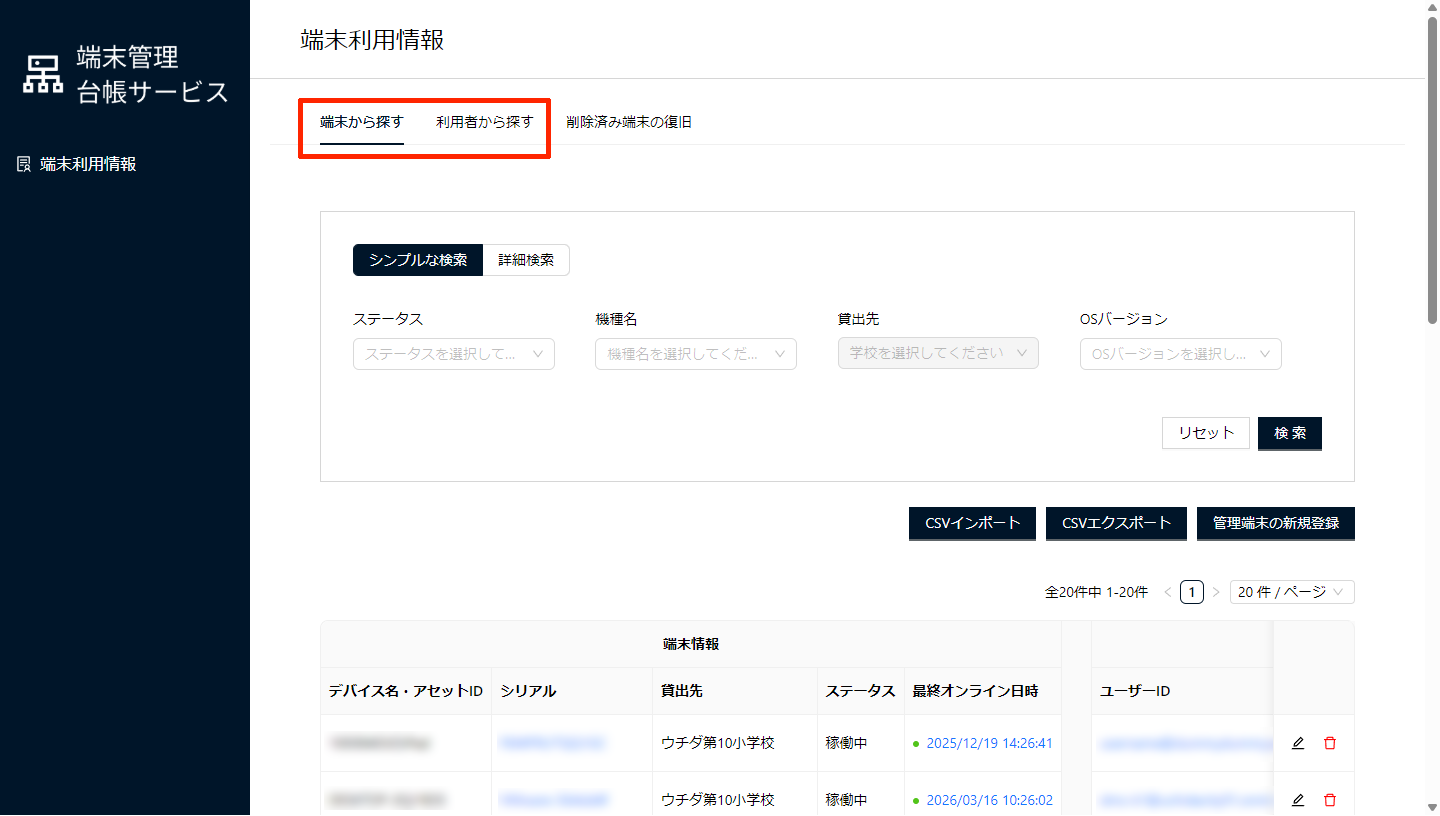Click the edit pencil icon in second row
1440x816 pixels.
click(x=1298, y=800)
